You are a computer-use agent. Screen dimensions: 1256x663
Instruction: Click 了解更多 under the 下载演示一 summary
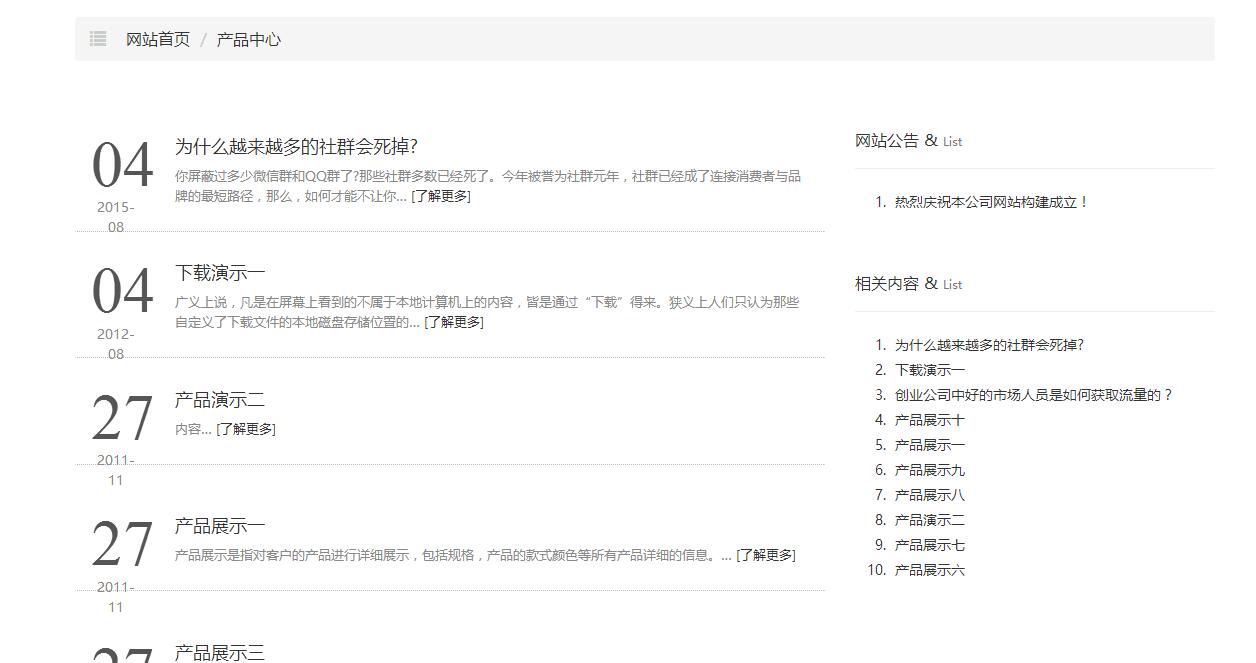tap(454, 322)
